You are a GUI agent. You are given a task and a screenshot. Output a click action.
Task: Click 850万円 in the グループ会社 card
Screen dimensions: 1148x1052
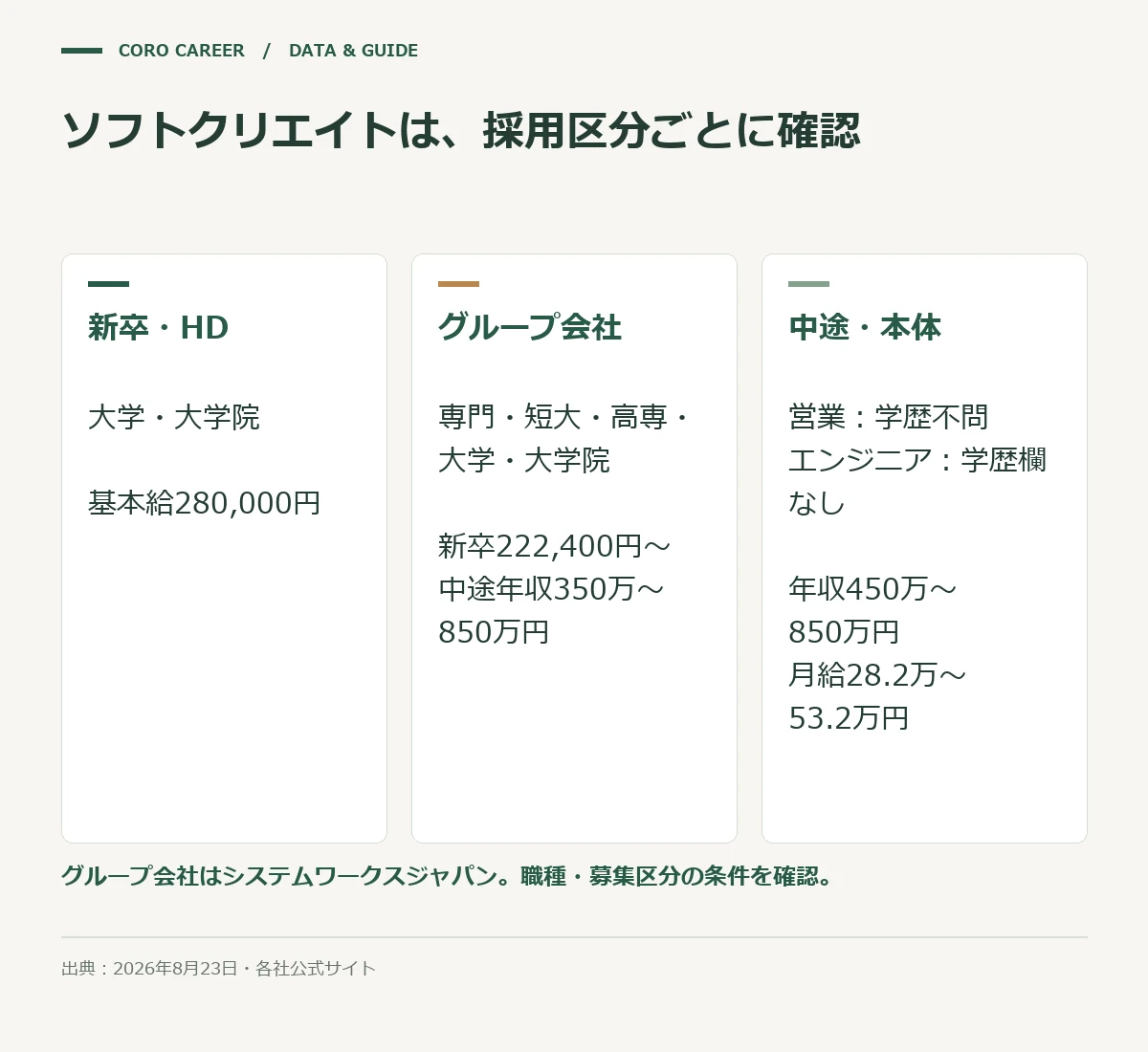coord(494,632)
